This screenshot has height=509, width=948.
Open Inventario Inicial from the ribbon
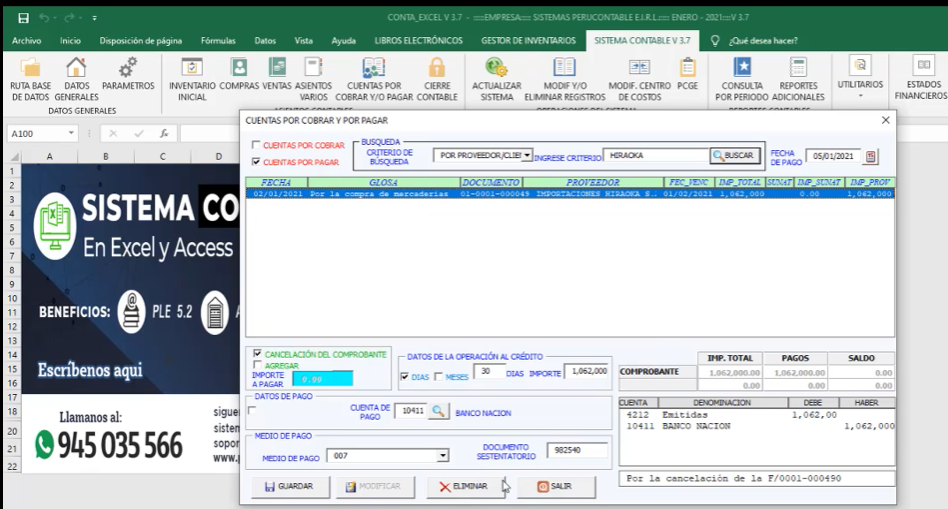point(192,69)
